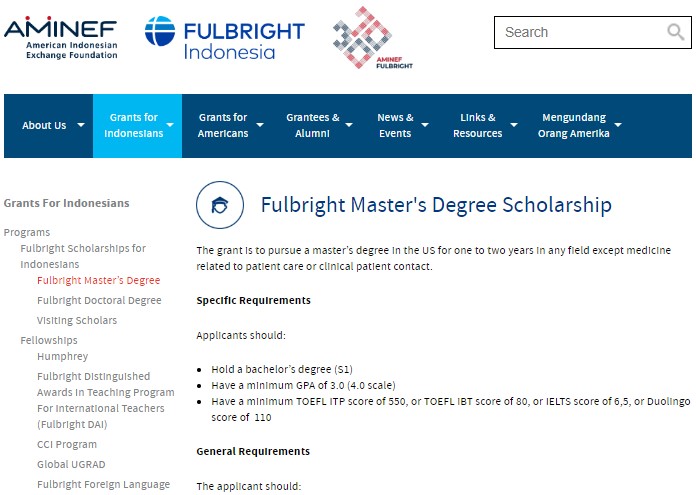Click the search magnifier icon
Image resolution: width=696 pixels, height=495 pixels.
pos(676,32)
